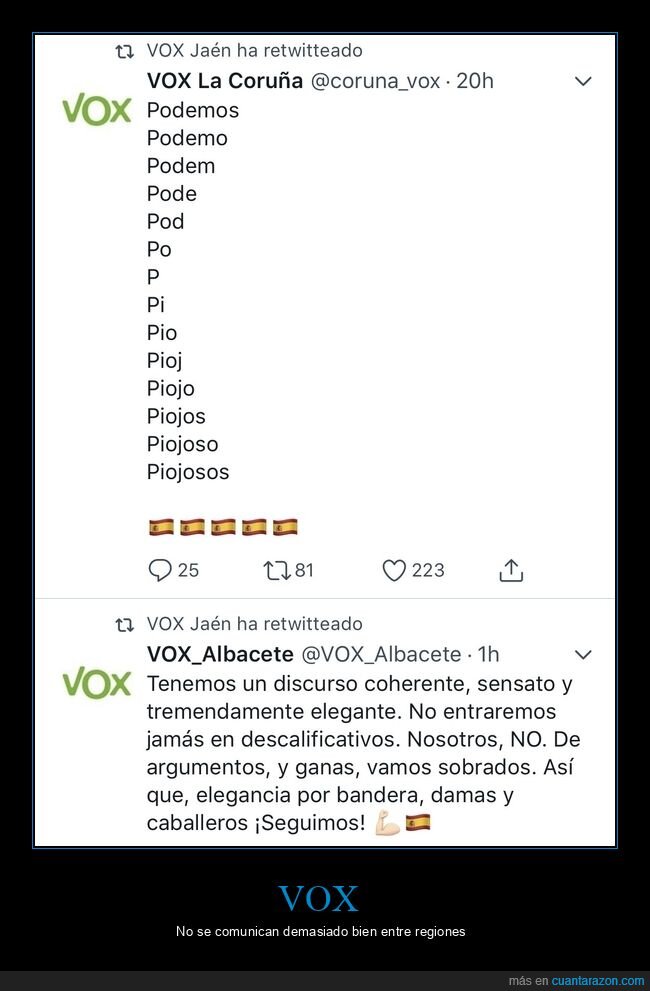Open the dropdown chevron on the VOX La Coruña tweet
The width and height of the screenshot is (650, 991).
(x=583, y=81)
